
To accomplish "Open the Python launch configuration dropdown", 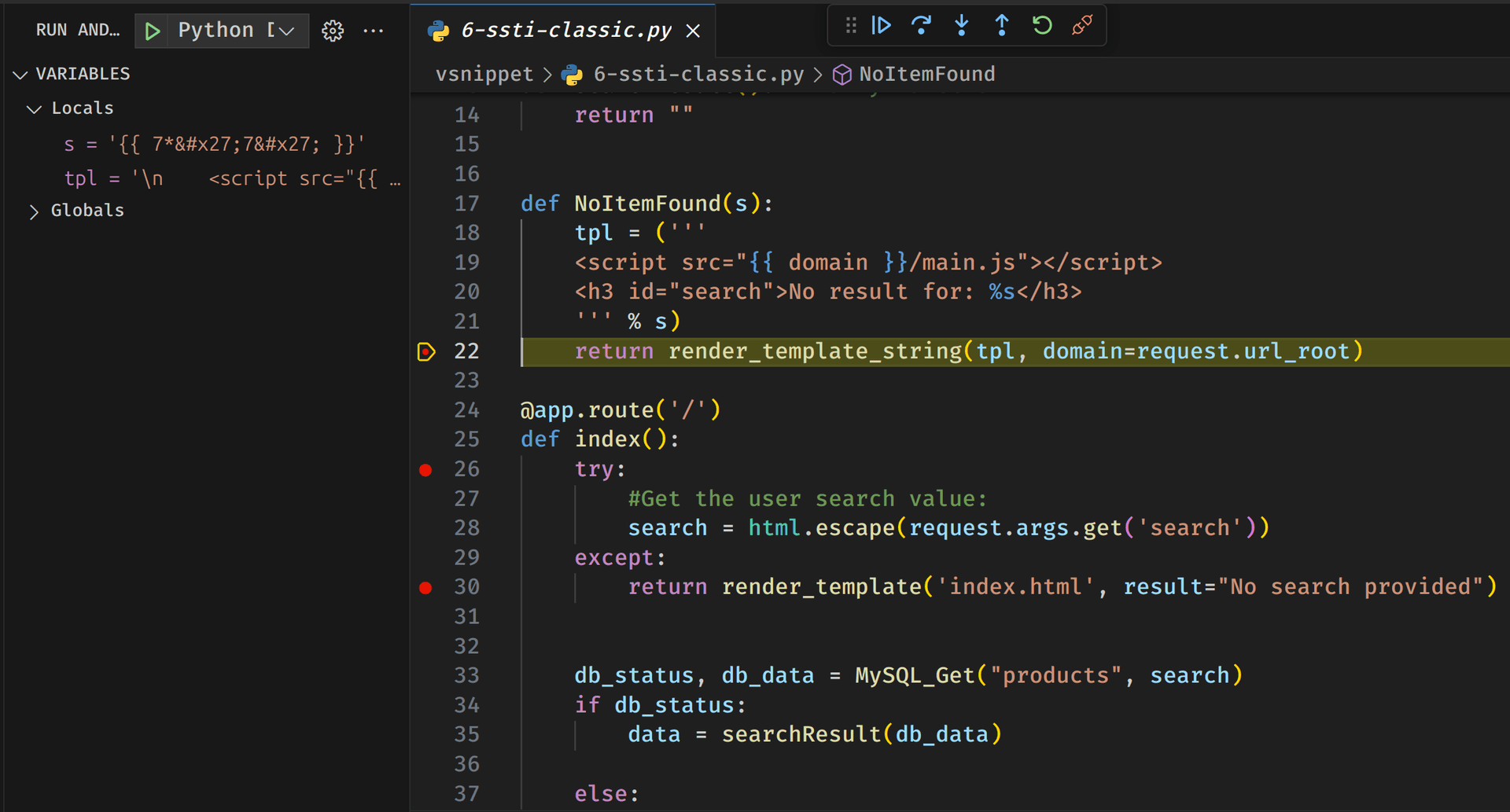I will point(286,30).
